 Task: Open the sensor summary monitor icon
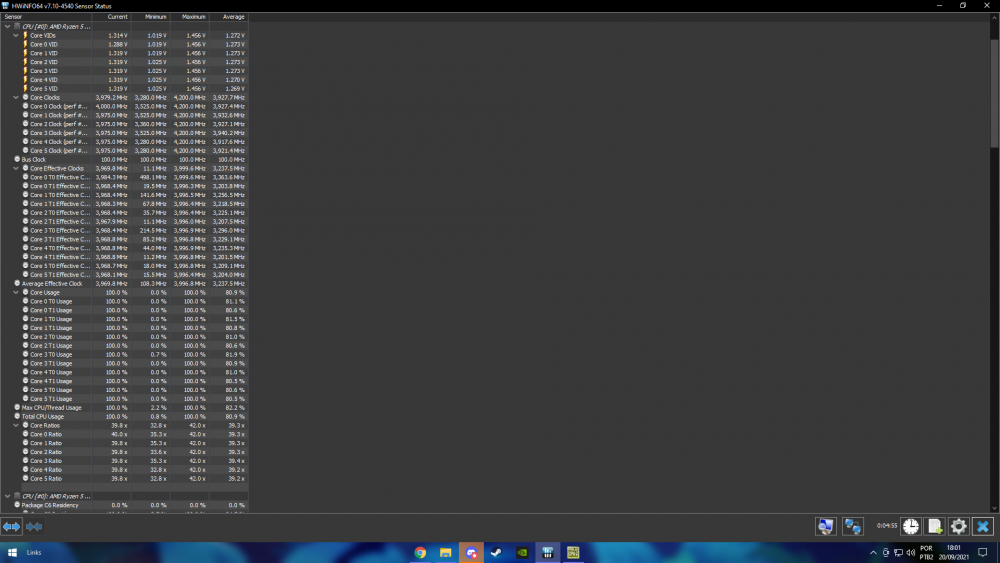pyautogui.click(x=826, y=527)
